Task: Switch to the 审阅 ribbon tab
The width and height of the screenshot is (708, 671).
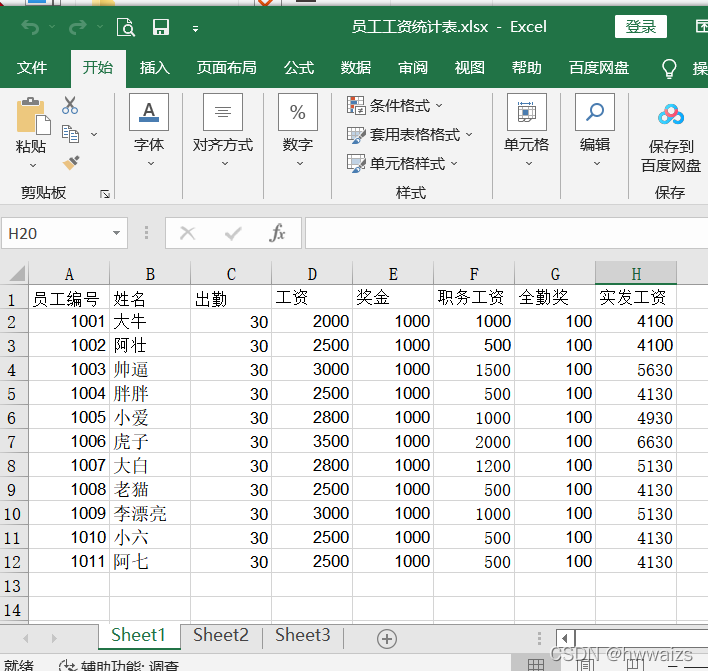Action: (413, 68)
